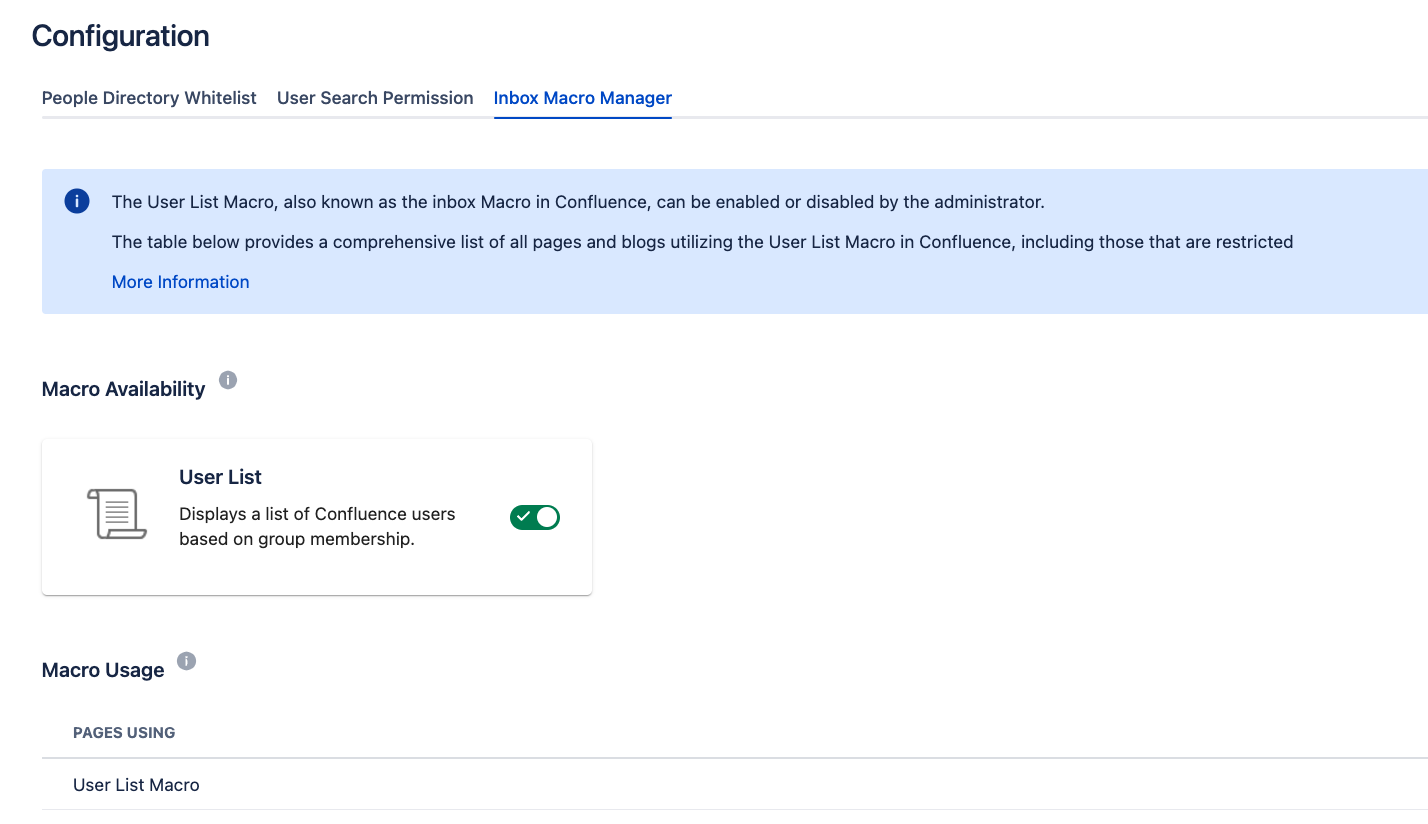Click the banner sentence about administrator enabling
Screen dimensions: 1428x824
click(577, 202)
